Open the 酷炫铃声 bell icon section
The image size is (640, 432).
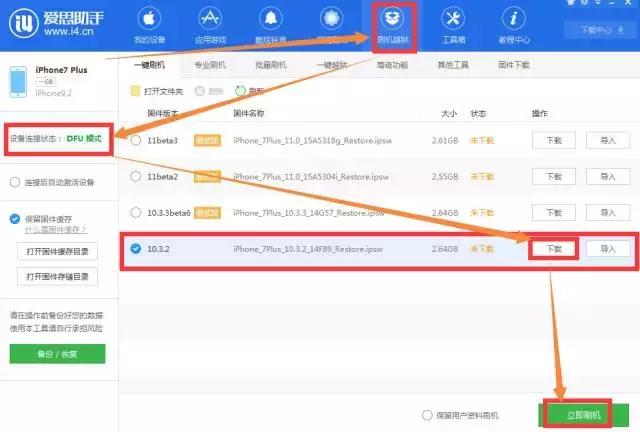pyautogui.click(x=271, y=24)
